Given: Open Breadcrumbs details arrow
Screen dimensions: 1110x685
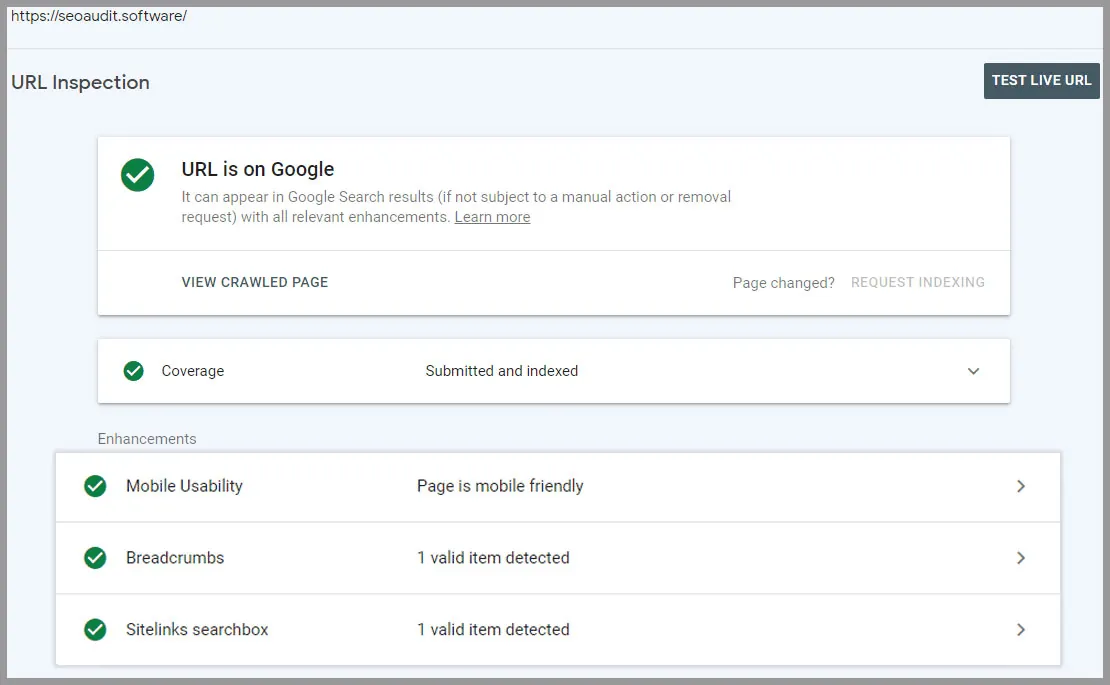Looking at the screenshot, I should click(x=1021, y=558).
